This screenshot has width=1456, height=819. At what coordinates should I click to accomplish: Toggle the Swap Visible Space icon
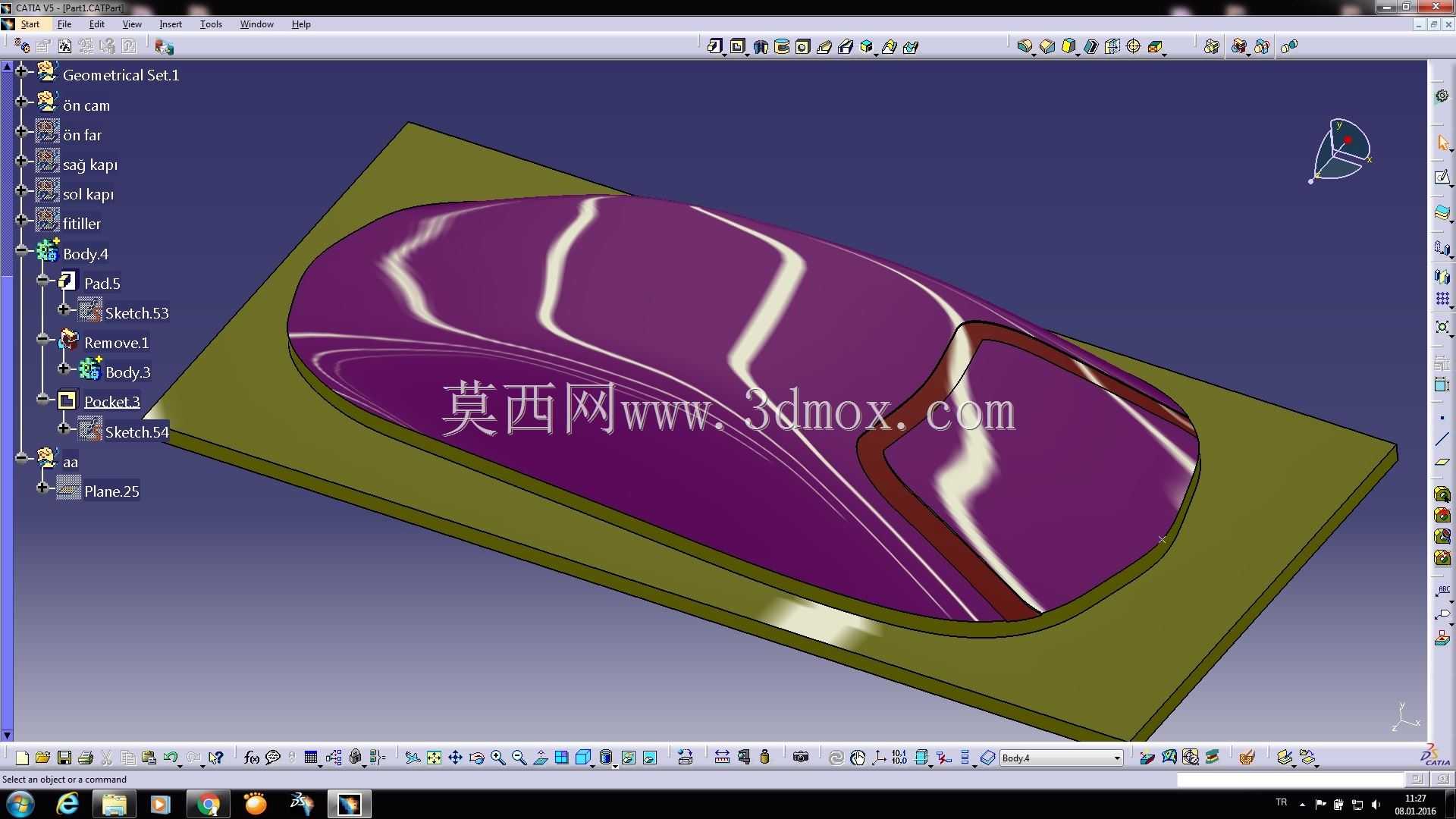(650, 758)
